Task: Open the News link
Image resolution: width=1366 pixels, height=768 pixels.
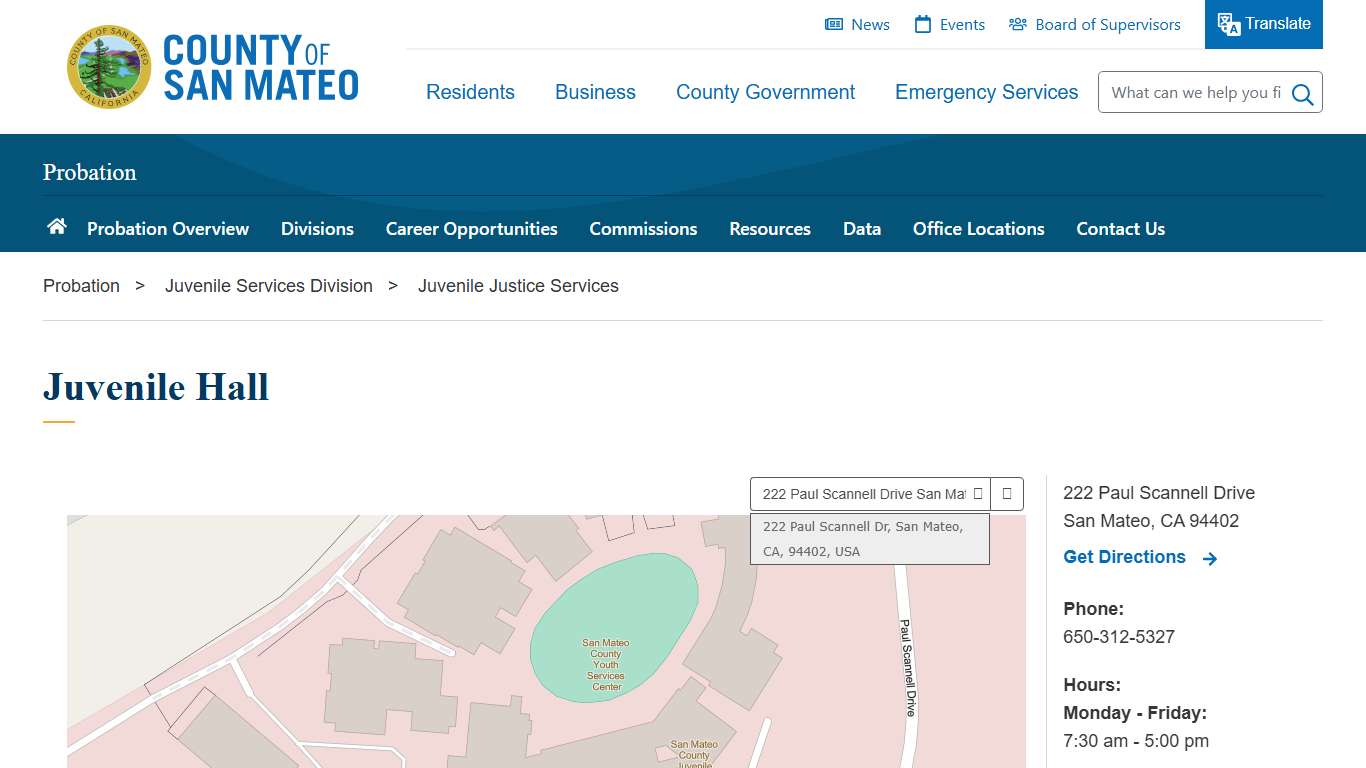Action: [857, 25]
